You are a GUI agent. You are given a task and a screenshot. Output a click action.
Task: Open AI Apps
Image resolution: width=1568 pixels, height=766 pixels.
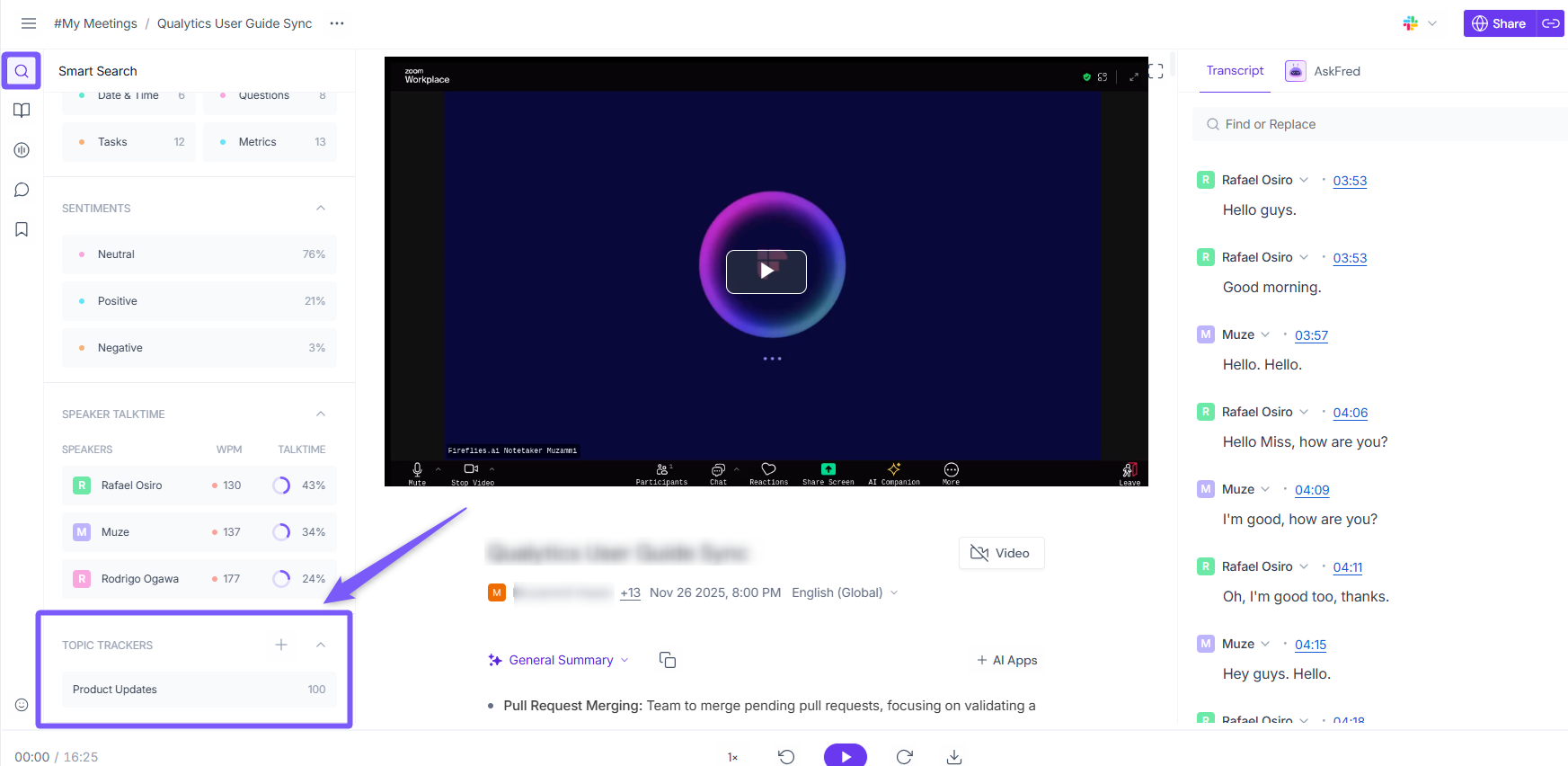click(1006, 660)
